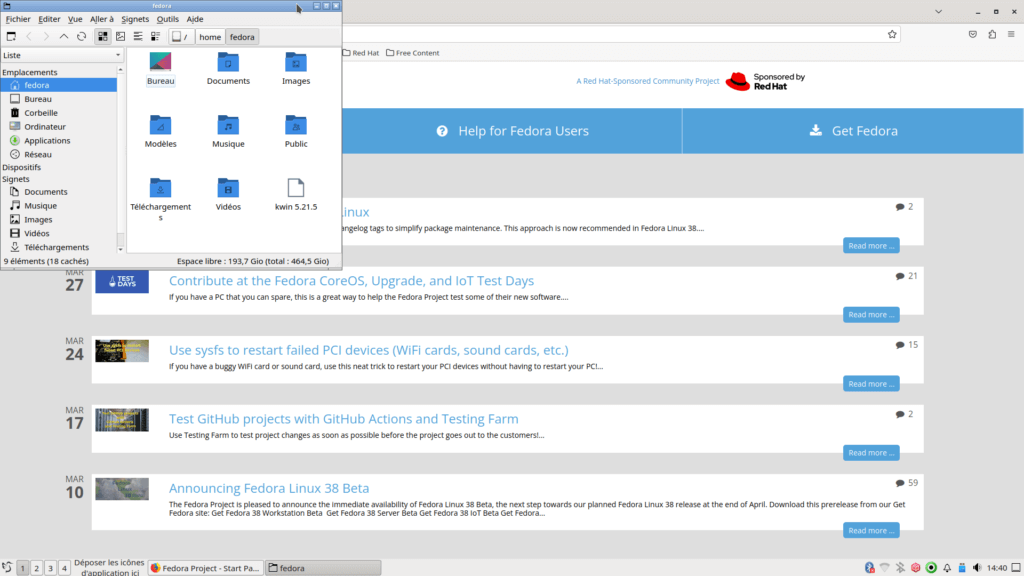
Task: Open the Vue menu
Action: 75,19
